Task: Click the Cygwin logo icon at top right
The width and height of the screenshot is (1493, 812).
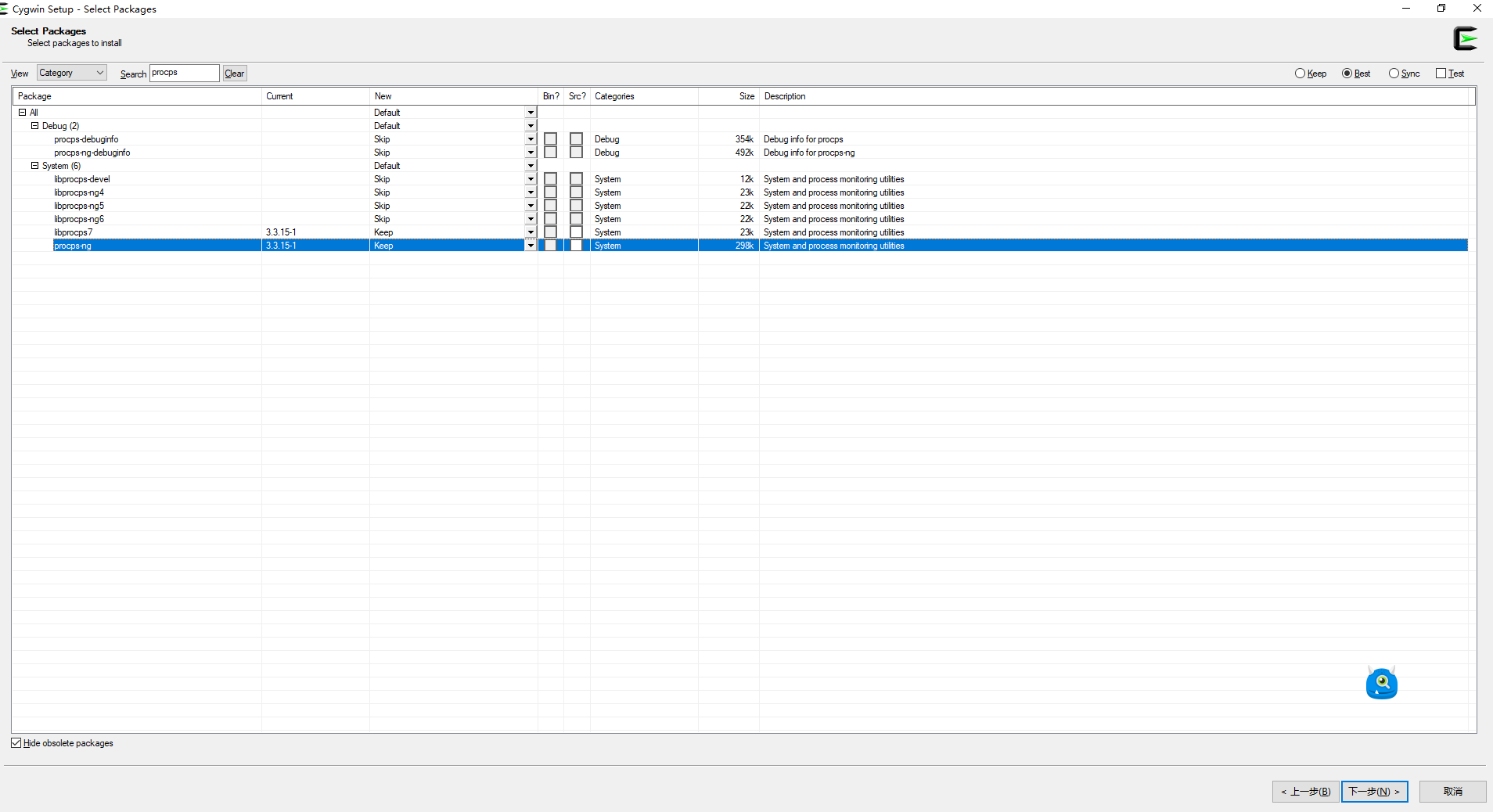Action: pos(1466,38)
